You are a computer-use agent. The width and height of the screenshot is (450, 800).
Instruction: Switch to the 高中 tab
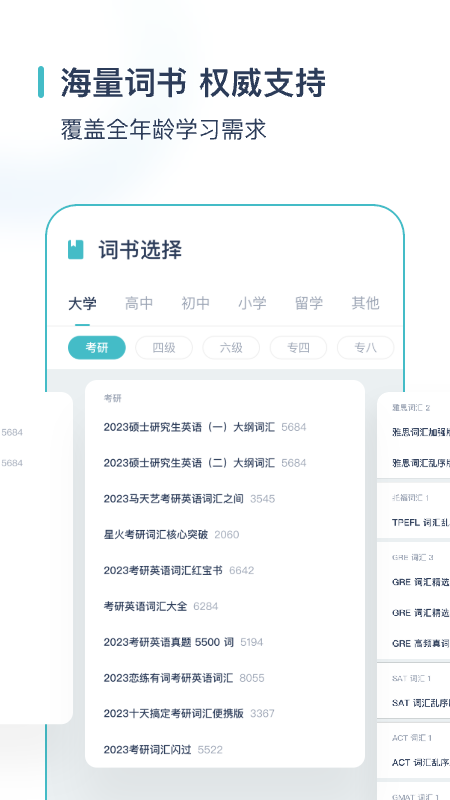pos(139,304)
